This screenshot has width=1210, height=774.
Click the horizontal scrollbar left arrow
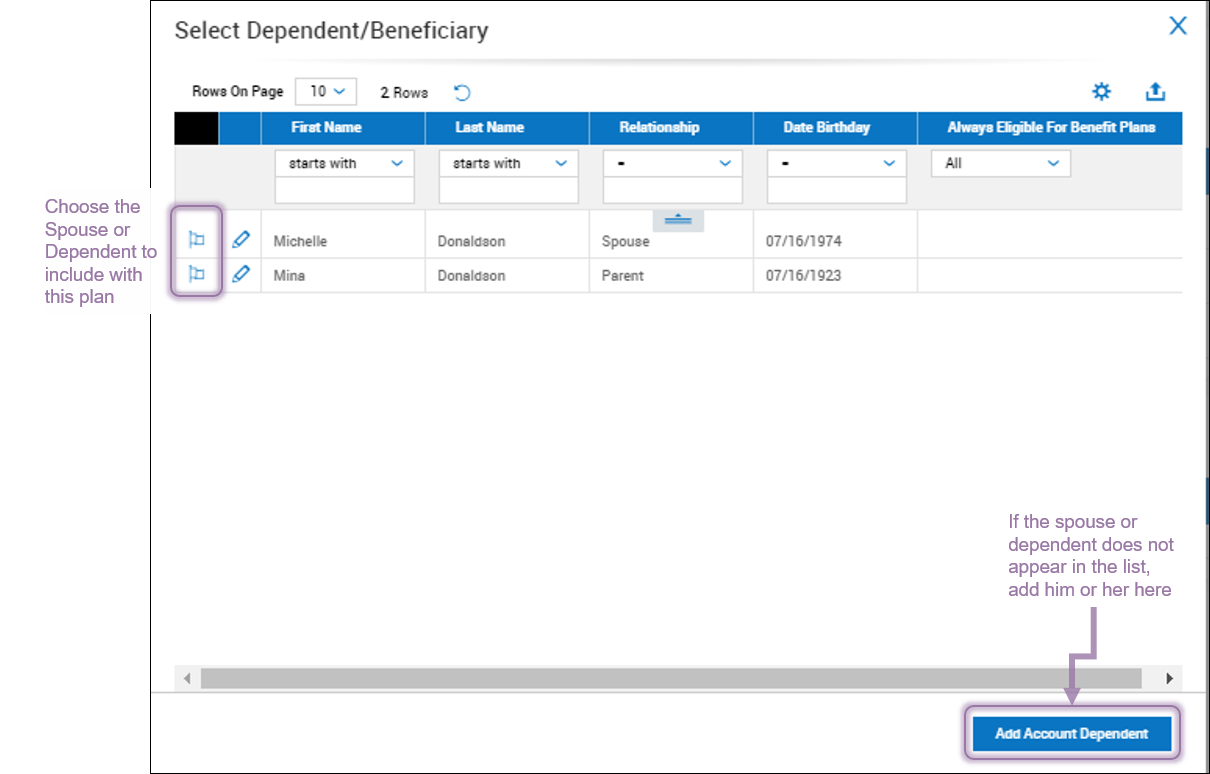pos(186,678)
